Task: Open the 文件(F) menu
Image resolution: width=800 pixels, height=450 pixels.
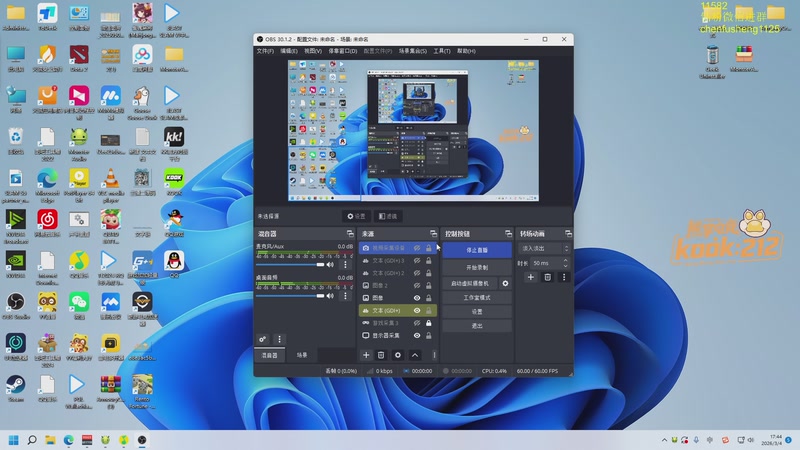Action: point(265,51)
